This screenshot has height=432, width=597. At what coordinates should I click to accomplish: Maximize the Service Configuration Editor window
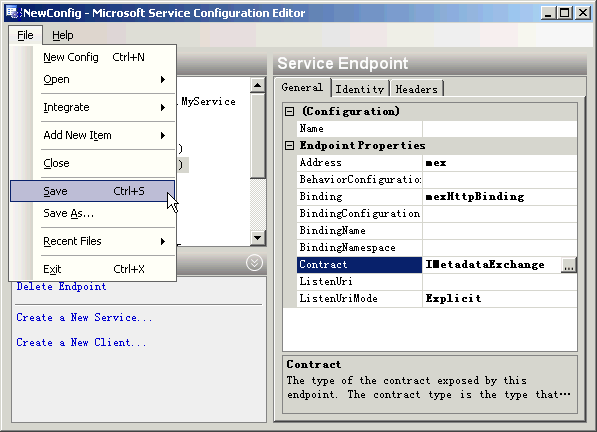(x=565, y=13)
